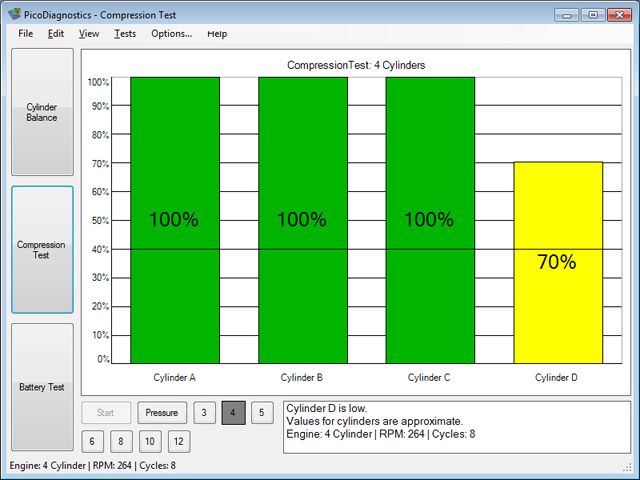This screenshot has width=640, height=480.
Task: Select 3 cylinders option
Action: point(204,412)
